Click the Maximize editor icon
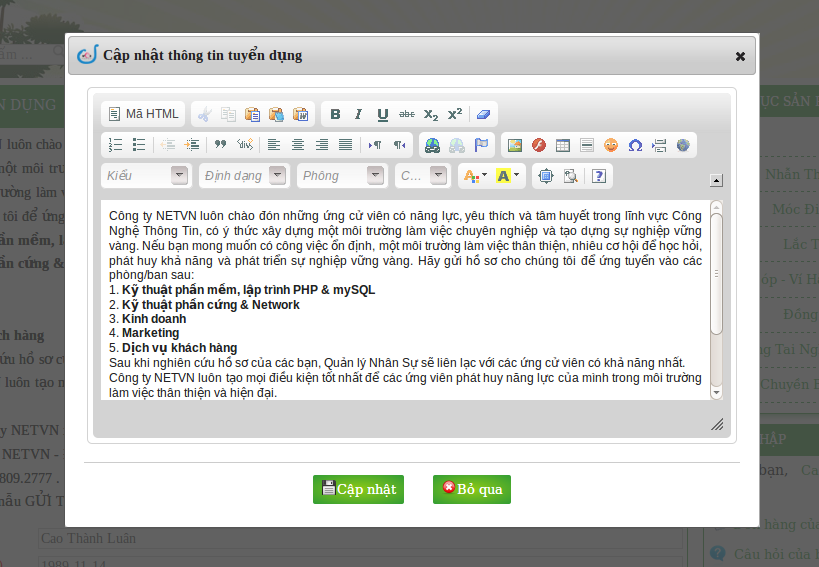This screenshot has width=819, height=567. pos(546,176)
